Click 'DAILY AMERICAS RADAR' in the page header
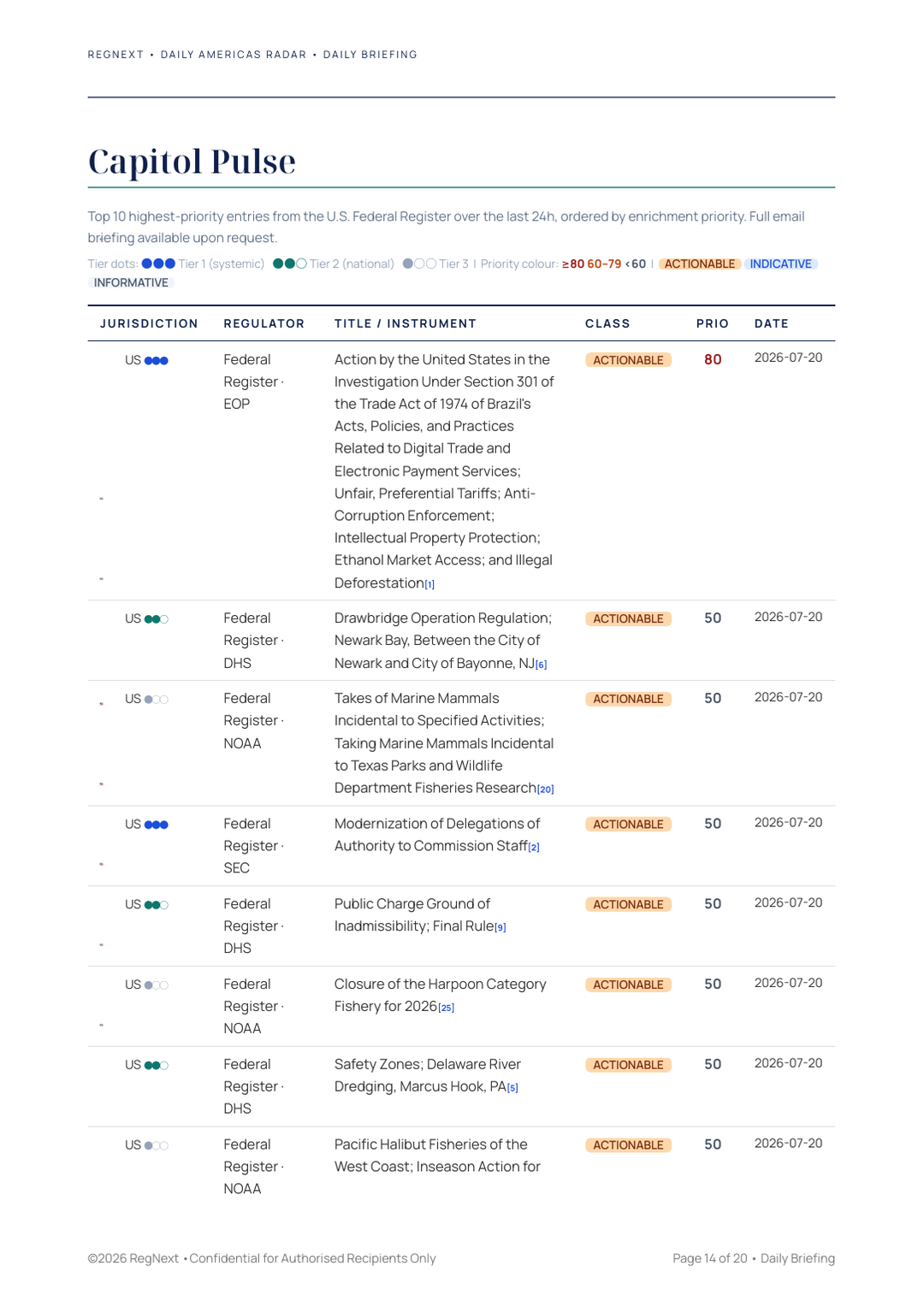Image resolution: width=924 pixels, height=1307 pixels. (x=234, y=55)
